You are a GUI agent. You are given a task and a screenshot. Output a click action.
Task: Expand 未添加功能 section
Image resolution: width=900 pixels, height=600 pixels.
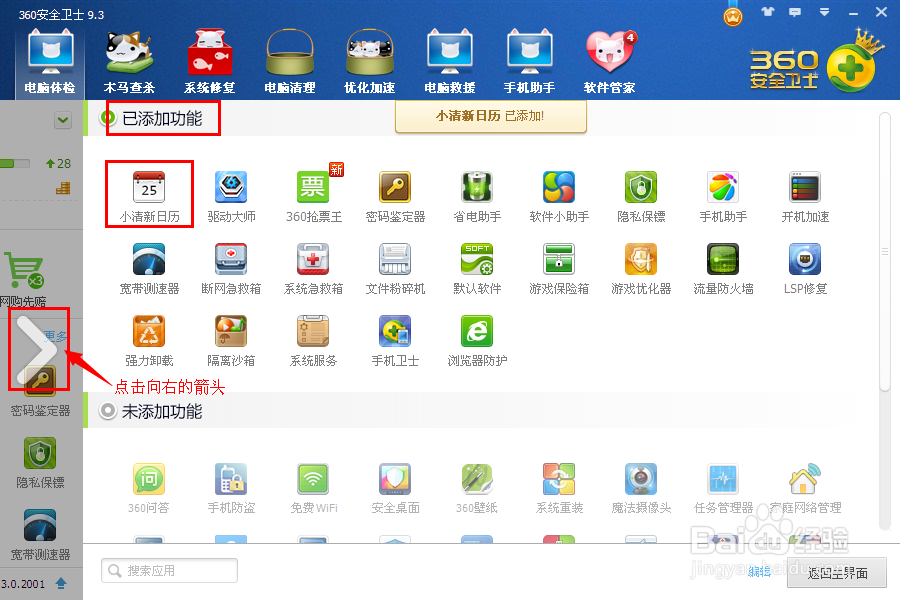(x=107, y=411)
